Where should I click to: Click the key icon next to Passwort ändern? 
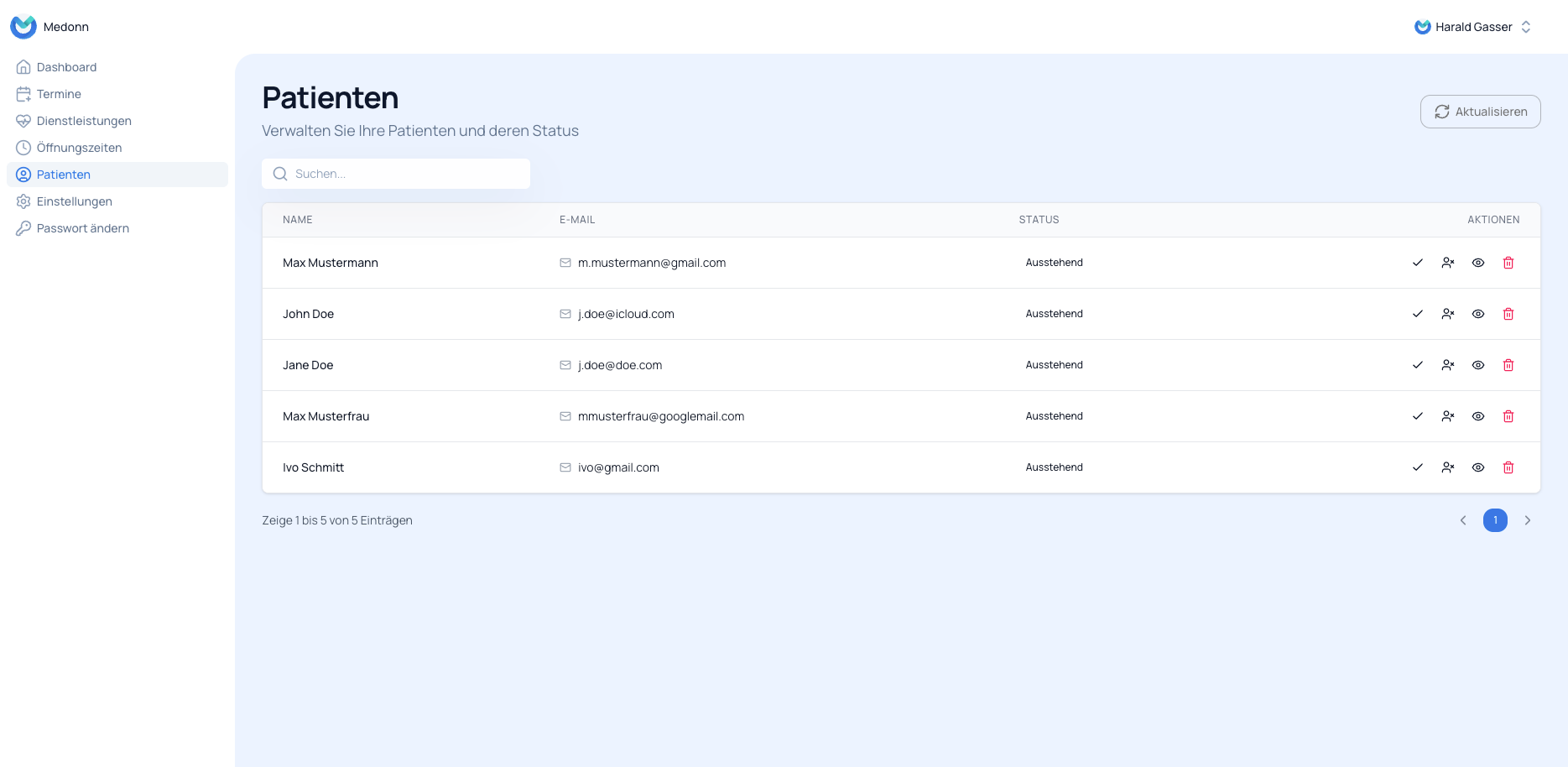point(23,227)
